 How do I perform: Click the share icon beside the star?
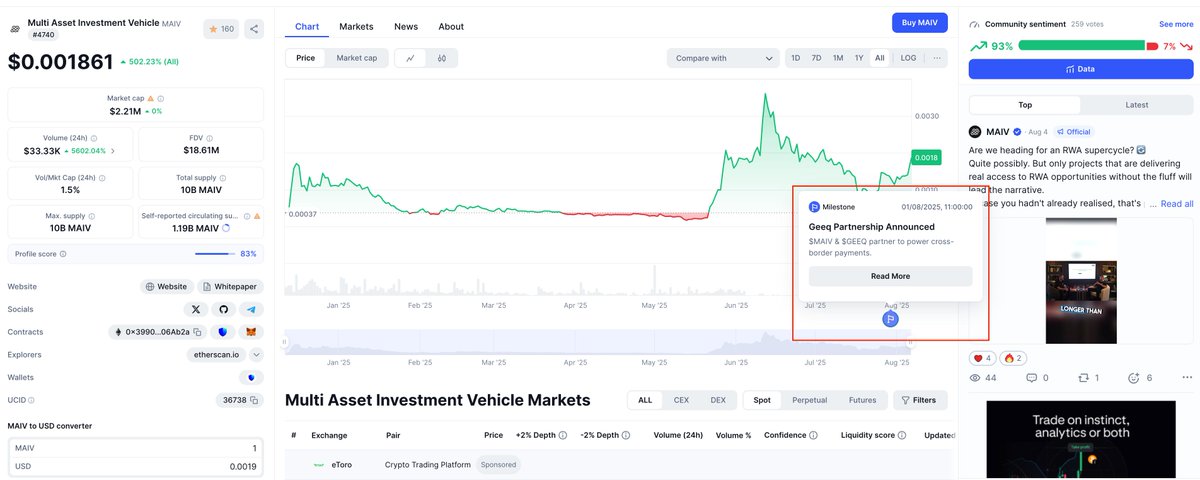[x=254, y=29]
